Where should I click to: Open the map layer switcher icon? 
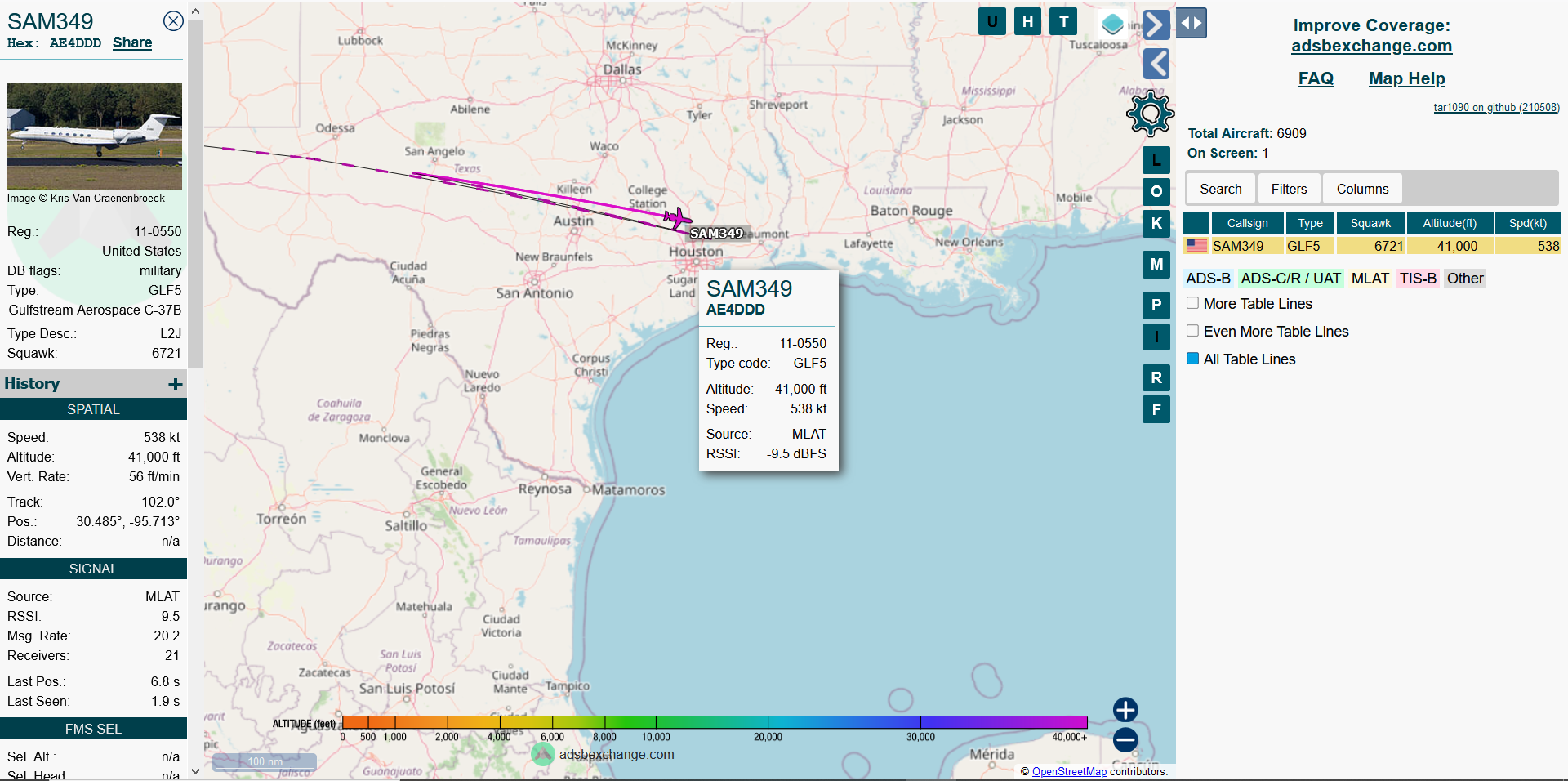point(1112,24)
